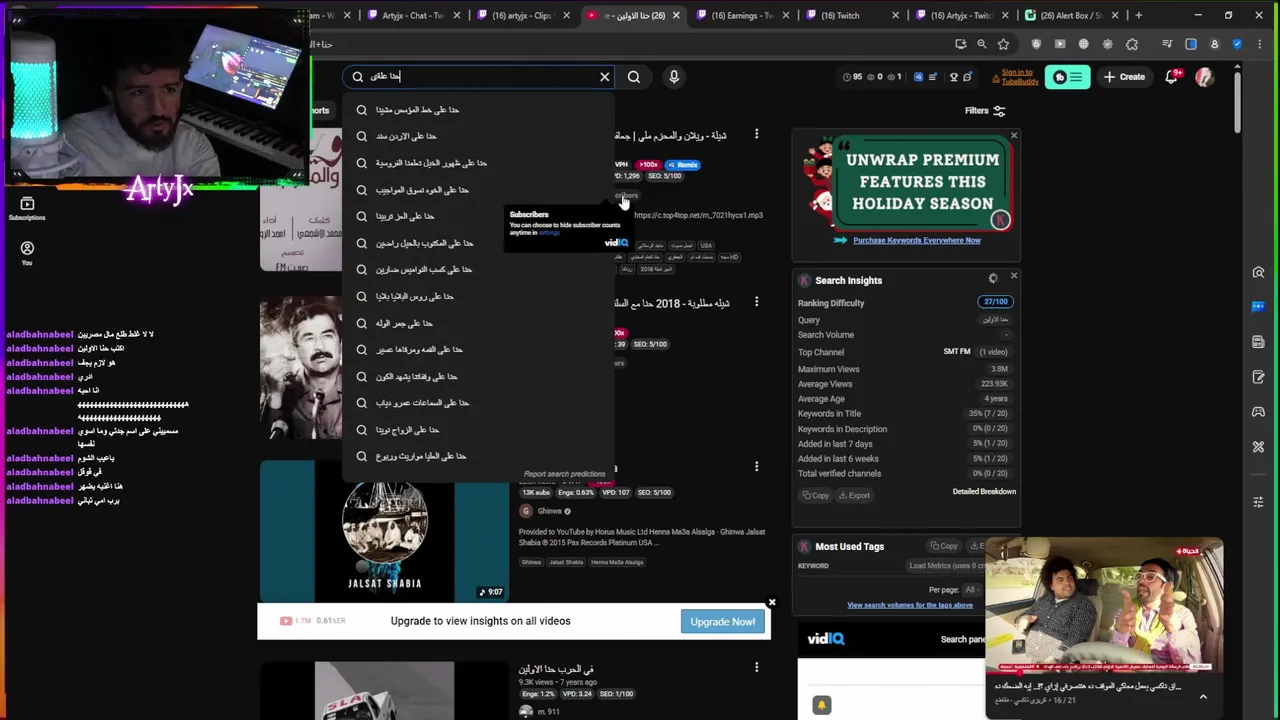This screenshot has width=1280, height=720.
Task: Open the Subscriptions sidebar item
Action: (x=27, y=209)
